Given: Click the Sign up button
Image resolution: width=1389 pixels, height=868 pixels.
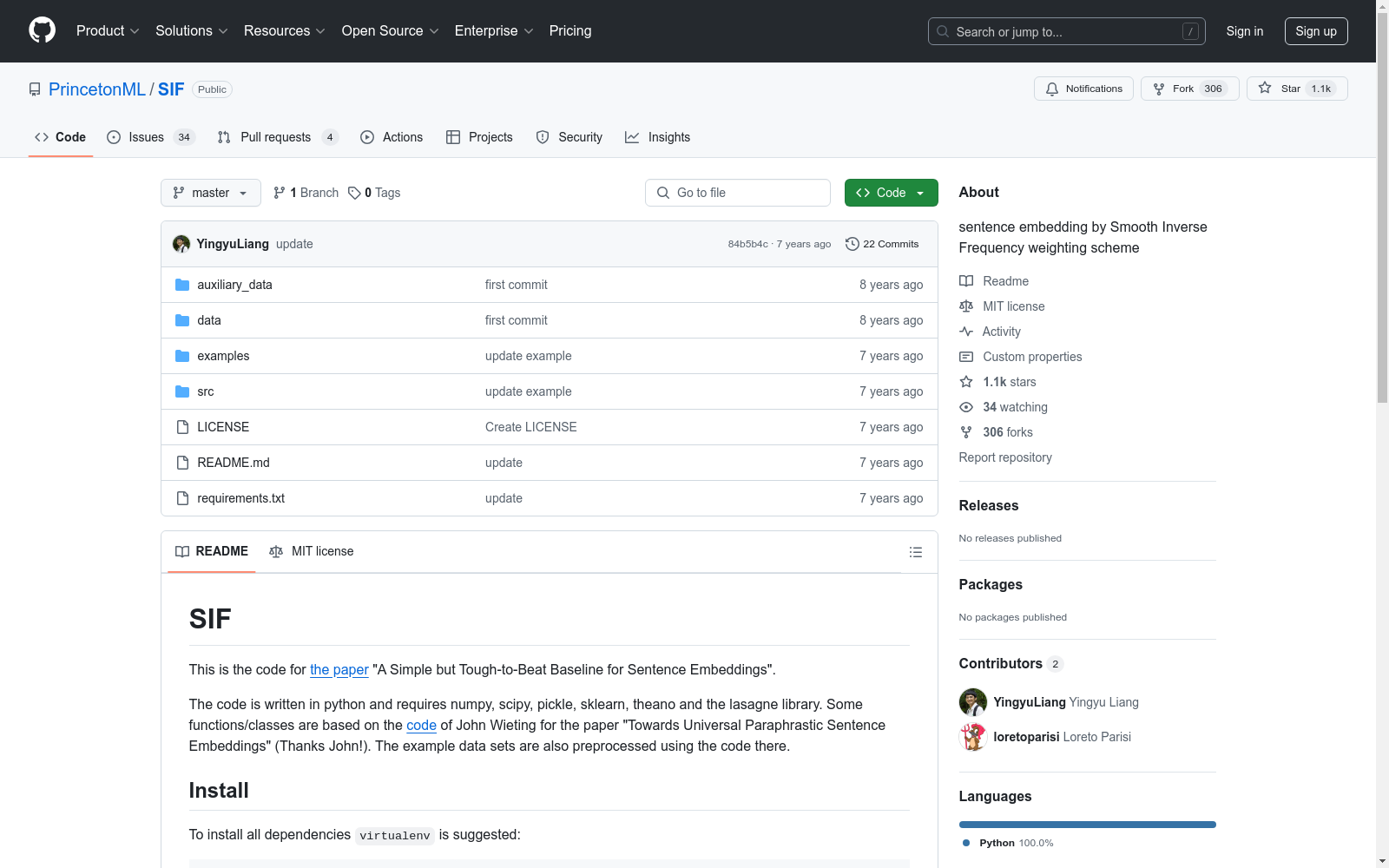Looking at the screenshot, I should [x=1316, y=31].
